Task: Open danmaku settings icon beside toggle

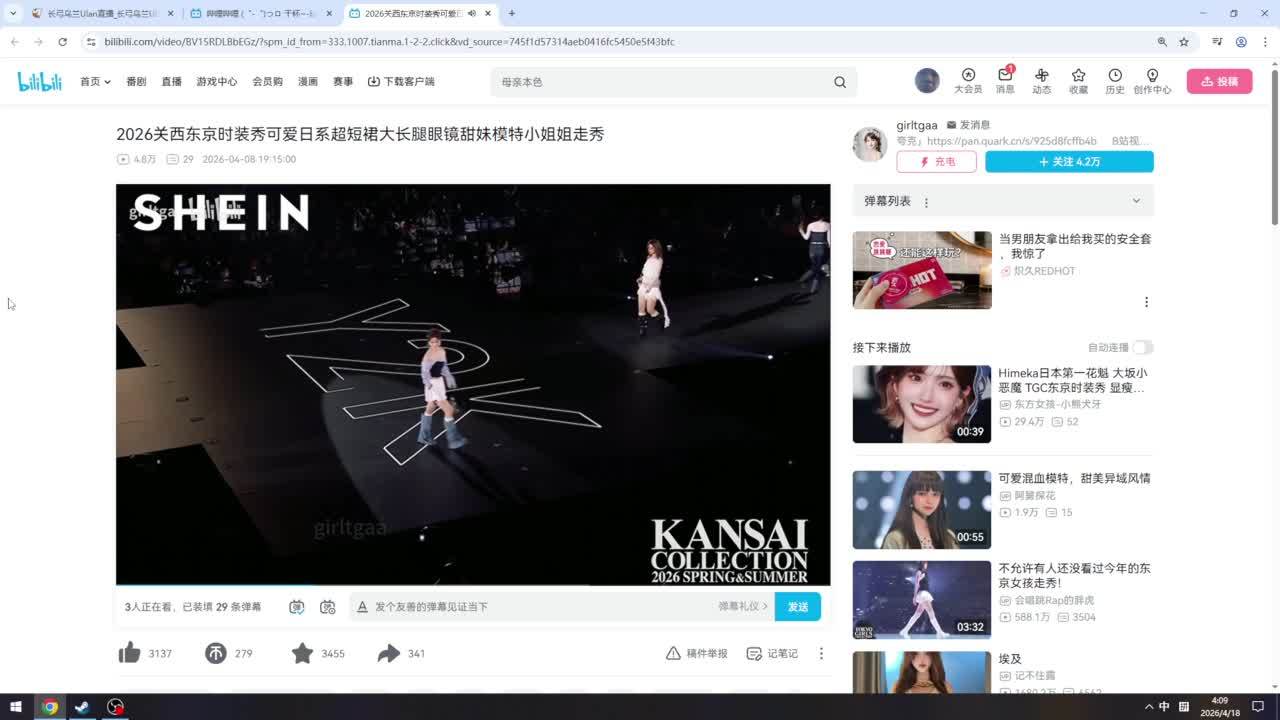Action: (x=327, y=607)
